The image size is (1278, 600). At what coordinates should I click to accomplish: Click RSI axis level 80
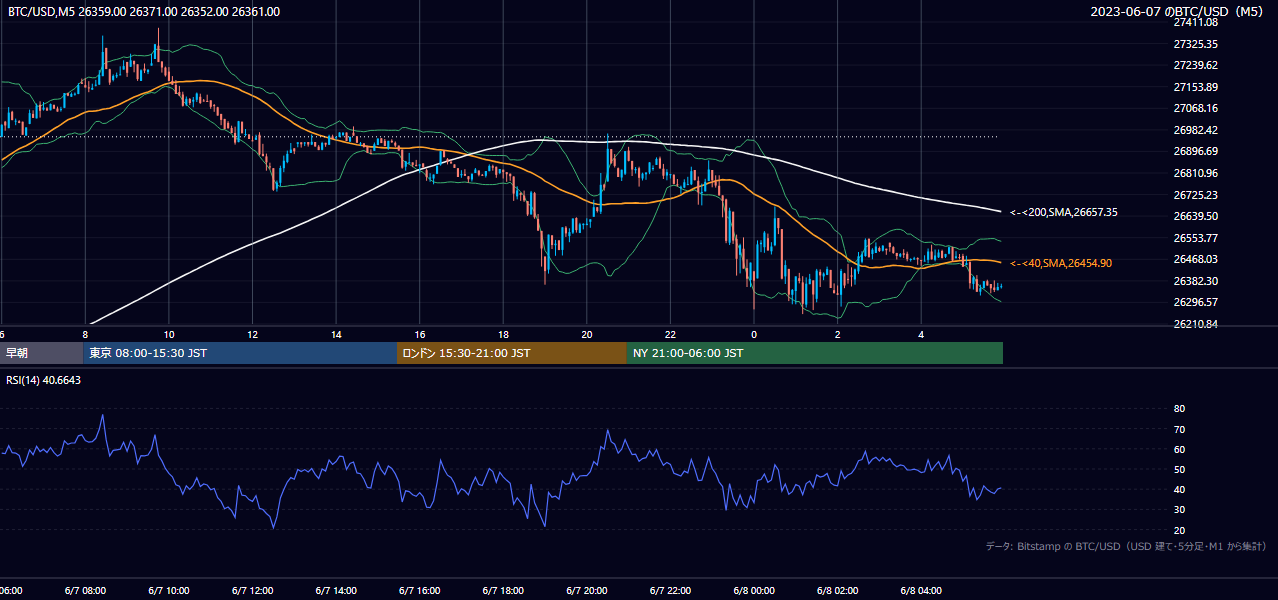tap(1179, 409)
